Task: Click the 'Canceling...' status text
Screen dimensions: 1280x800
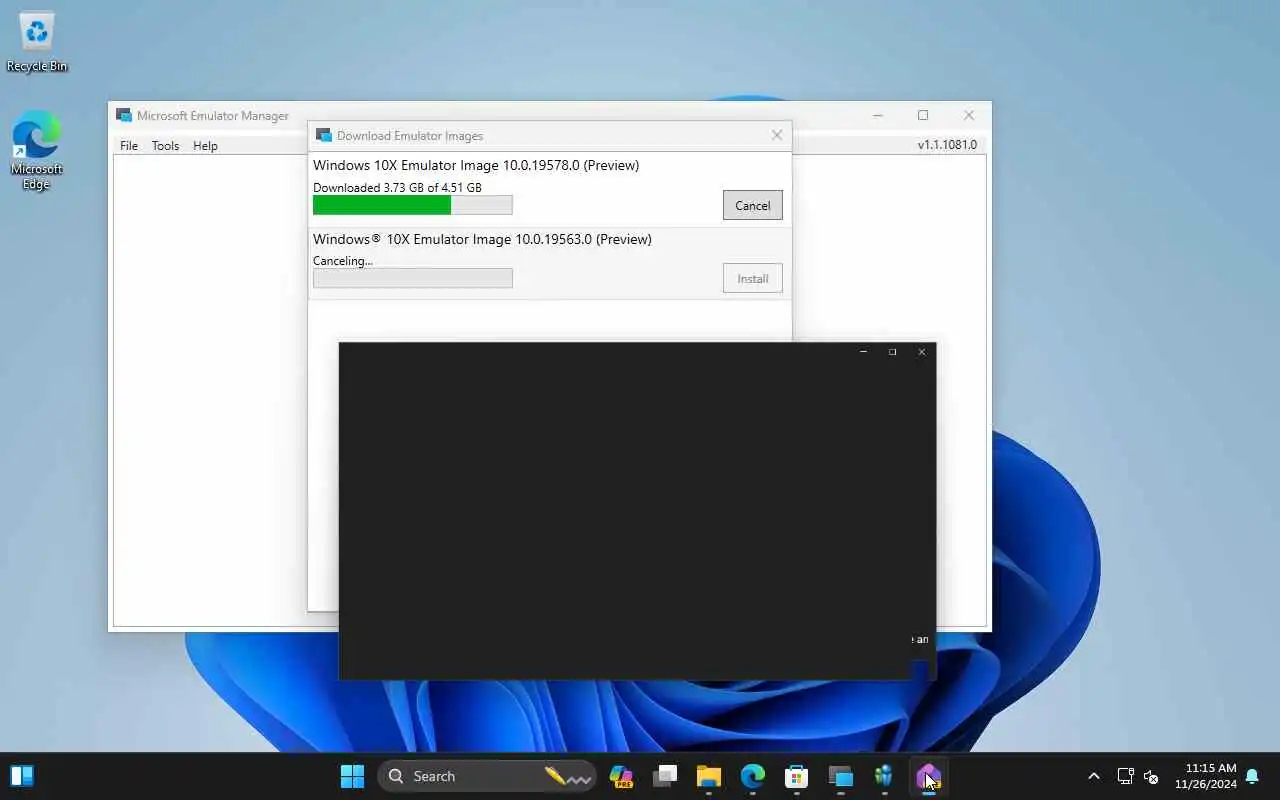Action: coord(342,261)
